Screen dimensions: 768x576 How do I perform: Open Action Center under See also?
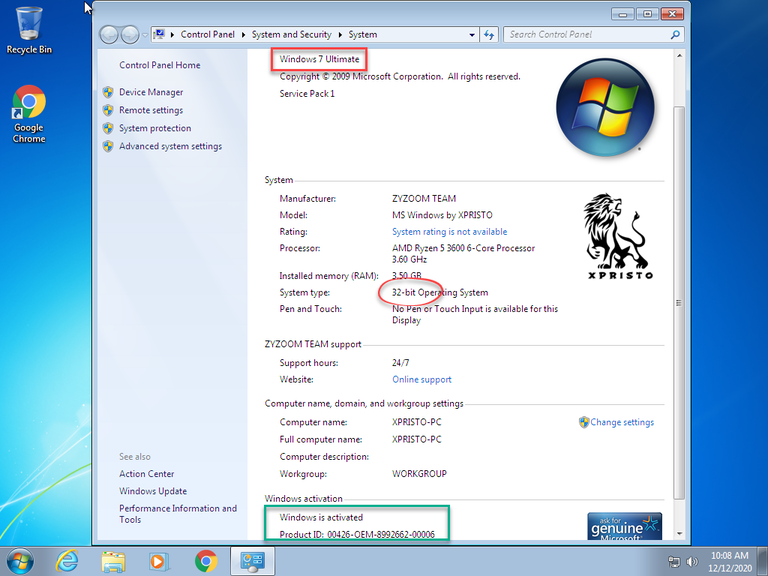[146, 474]
